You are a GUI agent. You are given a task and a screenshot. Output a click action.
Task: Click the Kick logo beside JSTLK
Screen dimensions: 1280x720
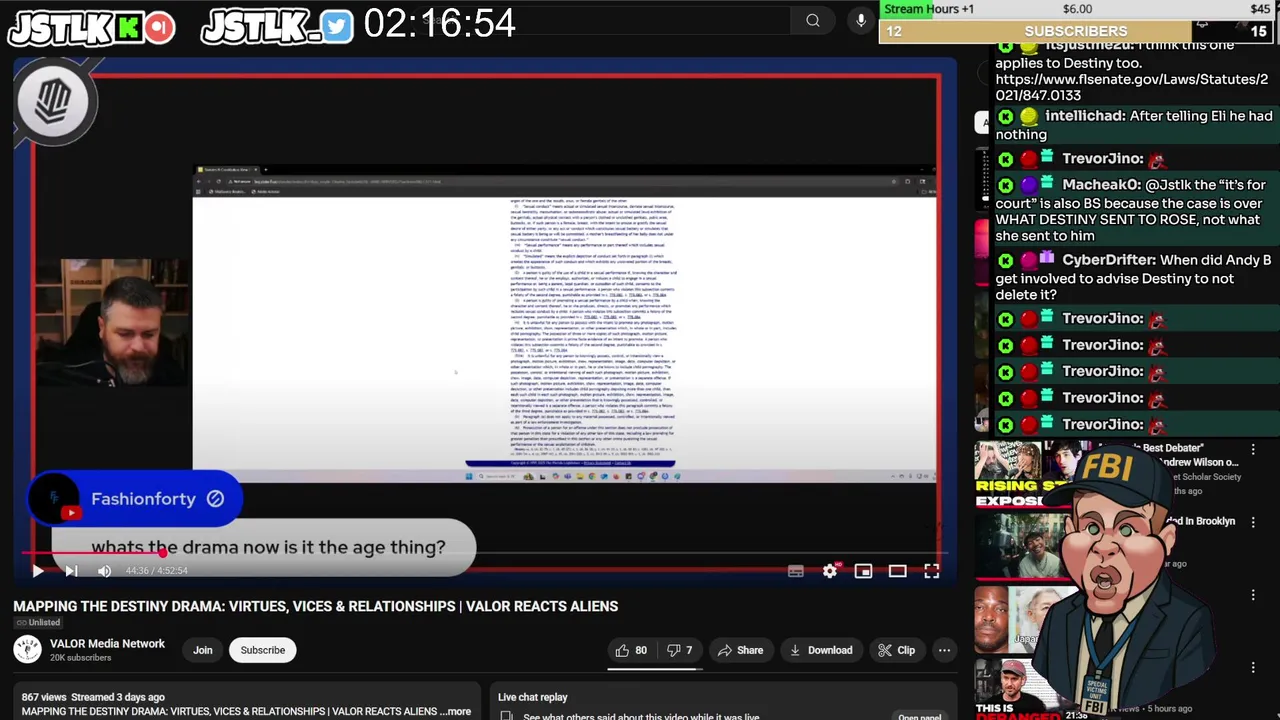click(x=128, y=27)
